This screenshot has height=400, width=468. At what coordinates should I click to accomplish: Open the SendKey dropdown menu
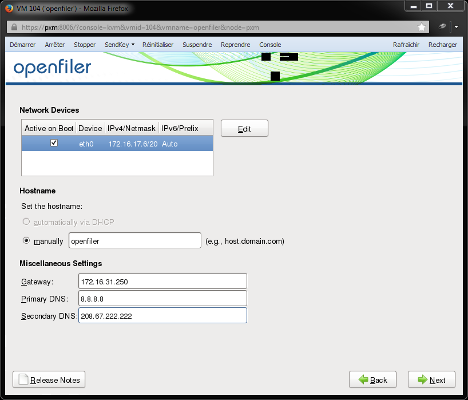coord(119,45)
